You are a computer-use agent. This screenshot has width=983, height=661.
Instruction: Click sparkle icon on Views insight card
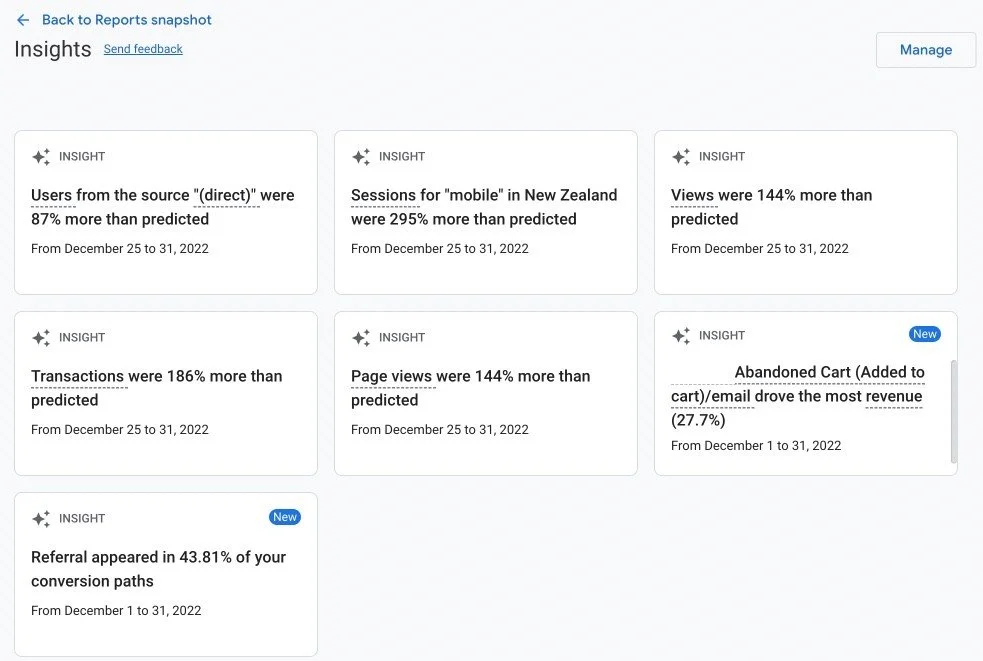pyautogui.click(x=681, y=157)
